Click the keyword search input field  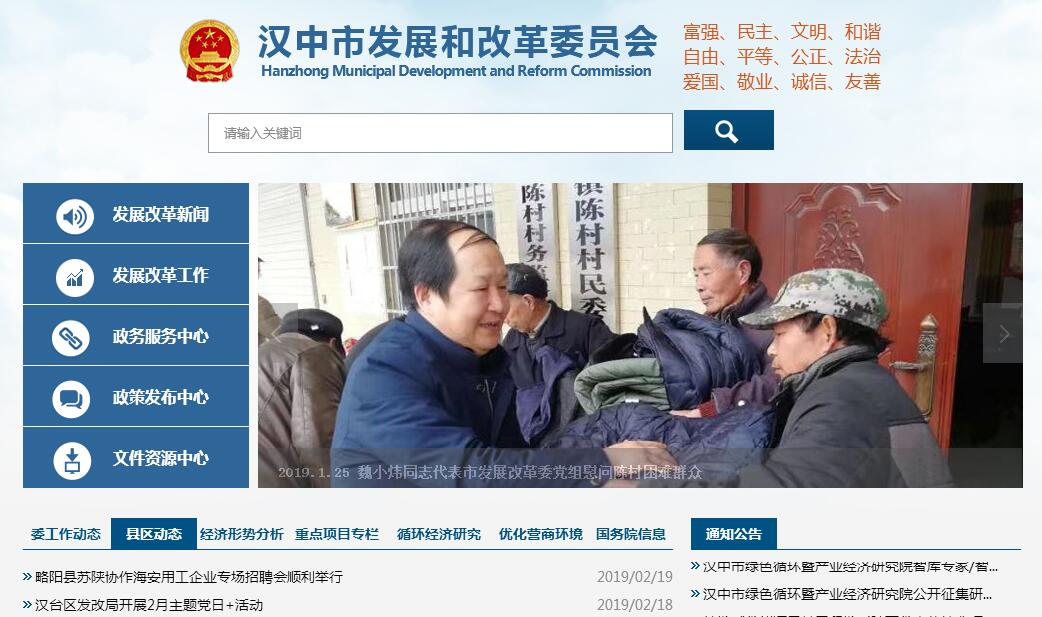[x=440, y=133]
